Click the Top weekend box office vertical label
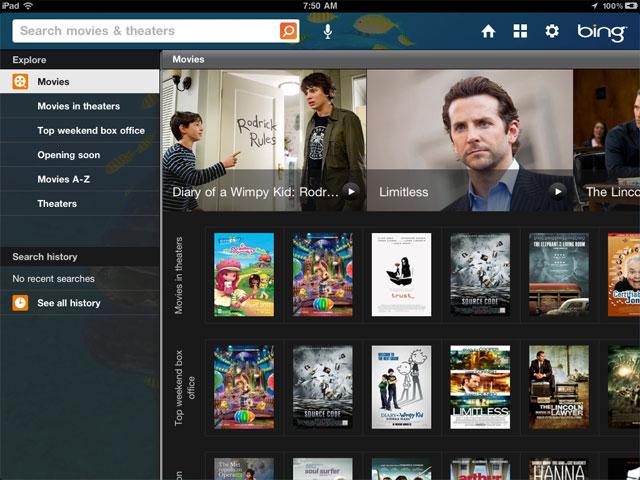The width and height of the screenshot is (640, 480). pos(184,388)
